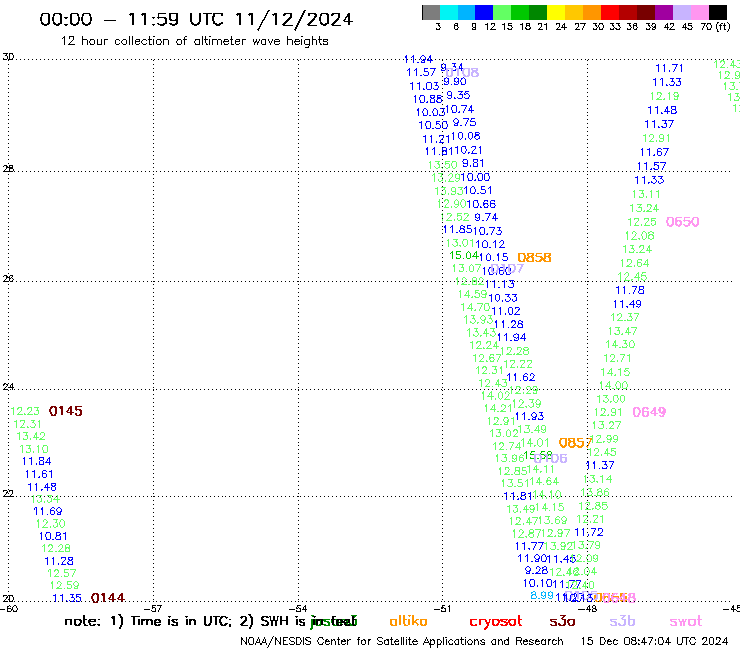The image size is (740, 650).
Task: Click the swot pass time label 0649
Action: pyautogui.click(x=649, y=412)
